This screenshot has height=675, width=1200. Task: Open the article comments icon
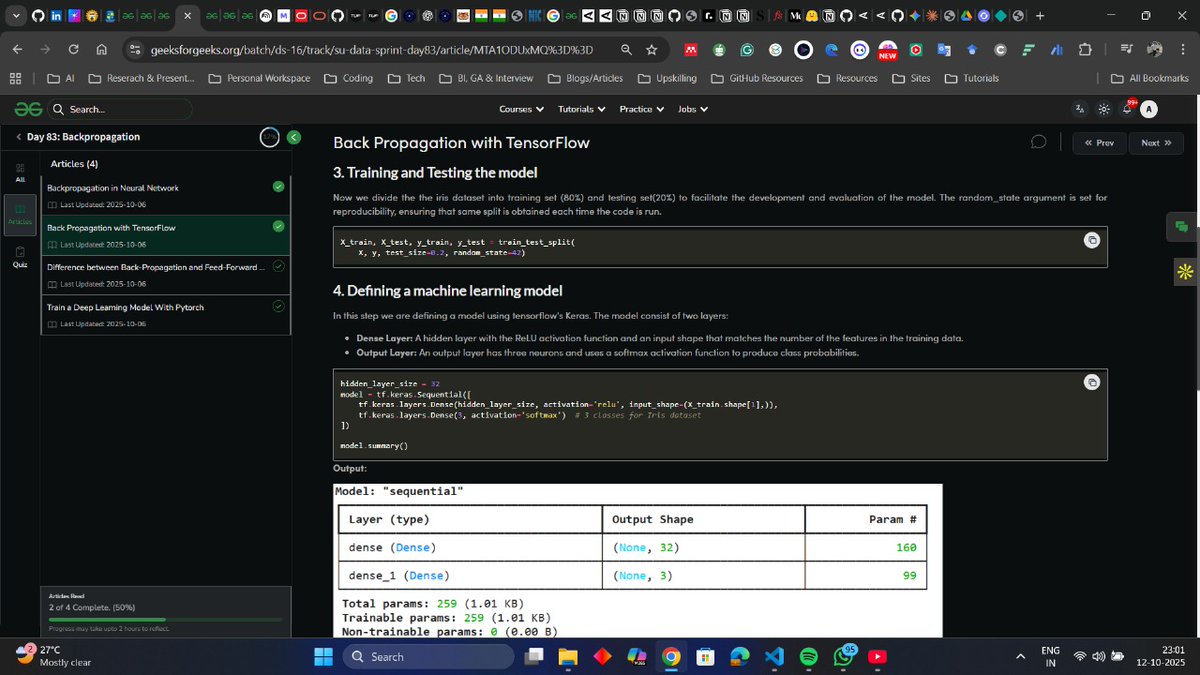1039,143
